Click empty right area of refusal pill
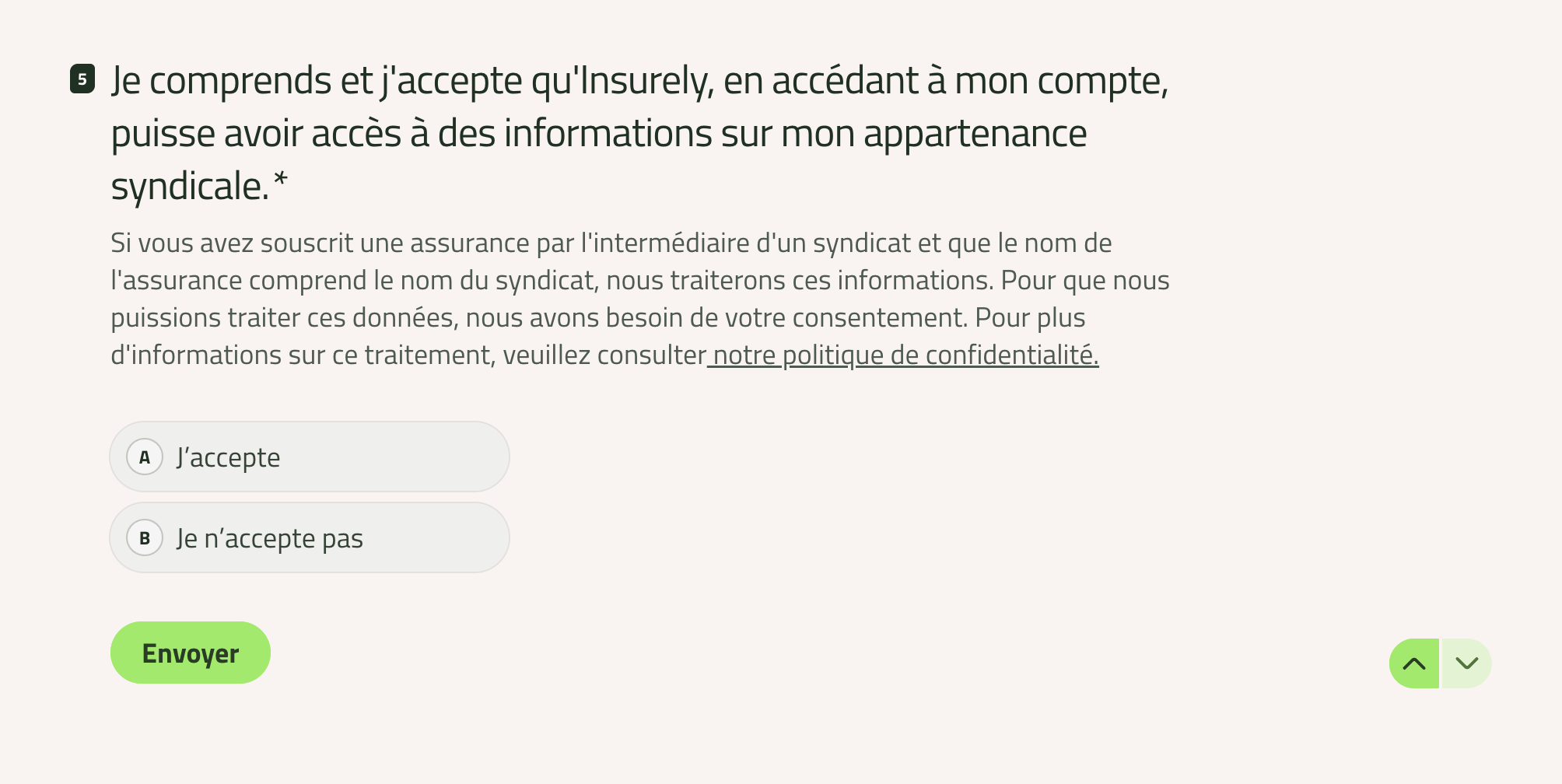This screenshot has width=1562, height=784. pos(436,537)
